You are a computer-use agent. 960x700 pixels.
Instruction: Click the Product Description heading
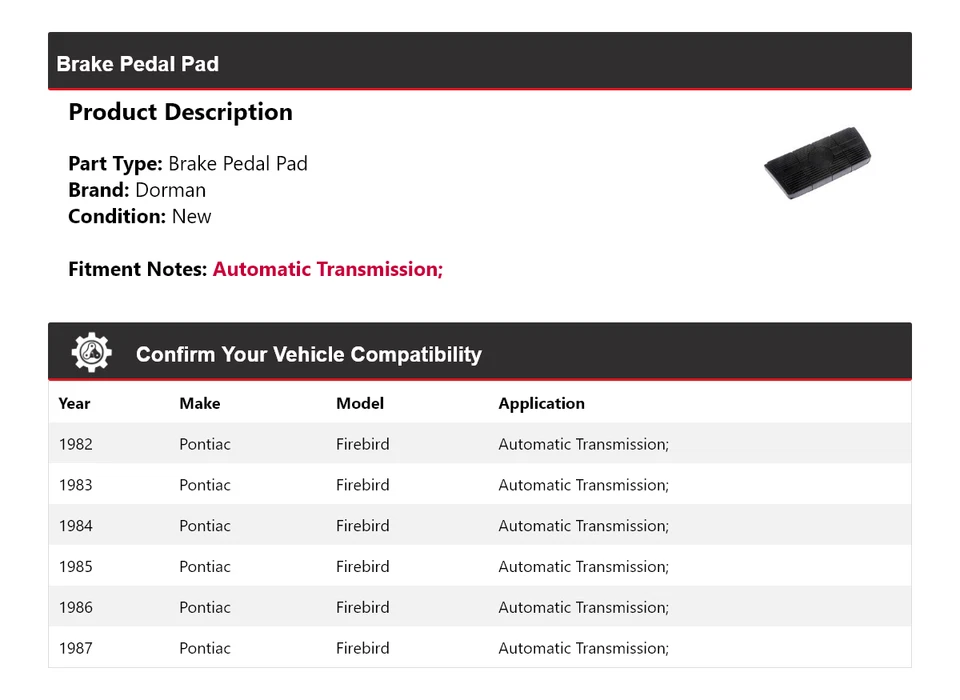click(x=180, y=112)
